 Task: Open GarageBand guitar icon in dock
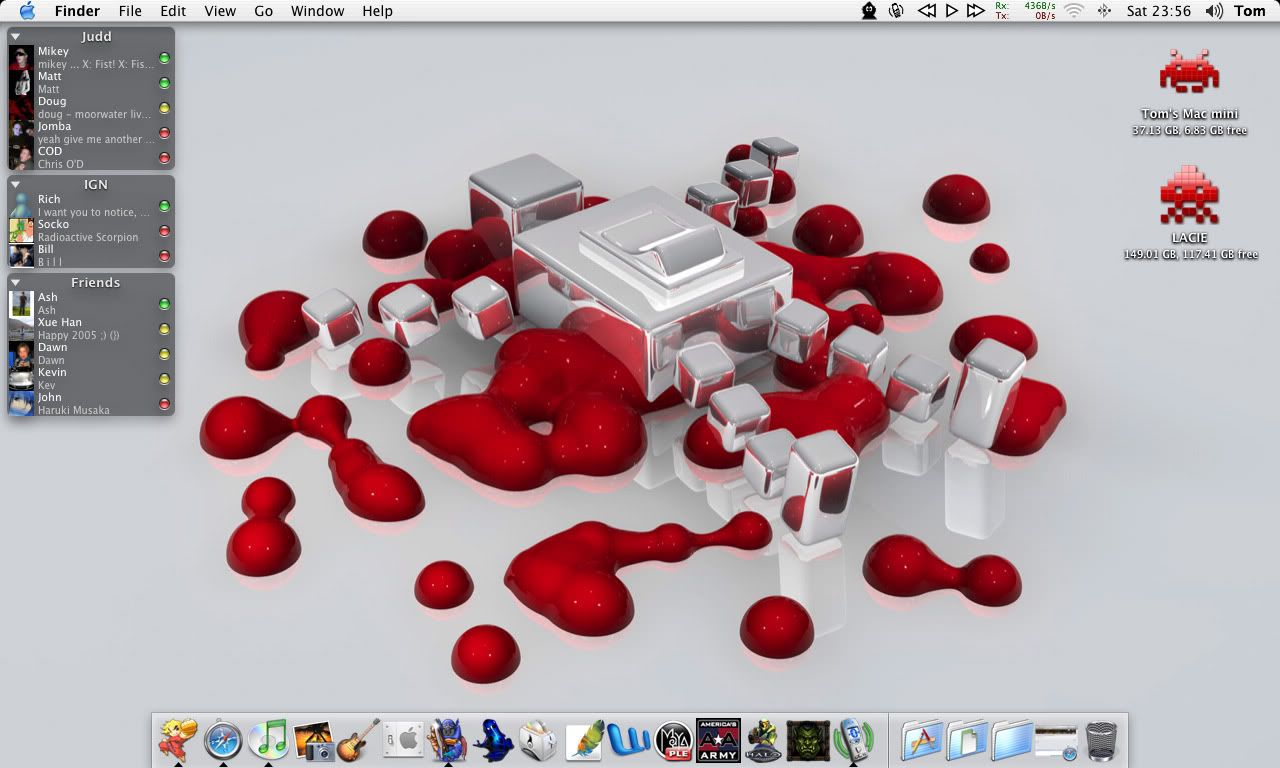coord(358,741)
